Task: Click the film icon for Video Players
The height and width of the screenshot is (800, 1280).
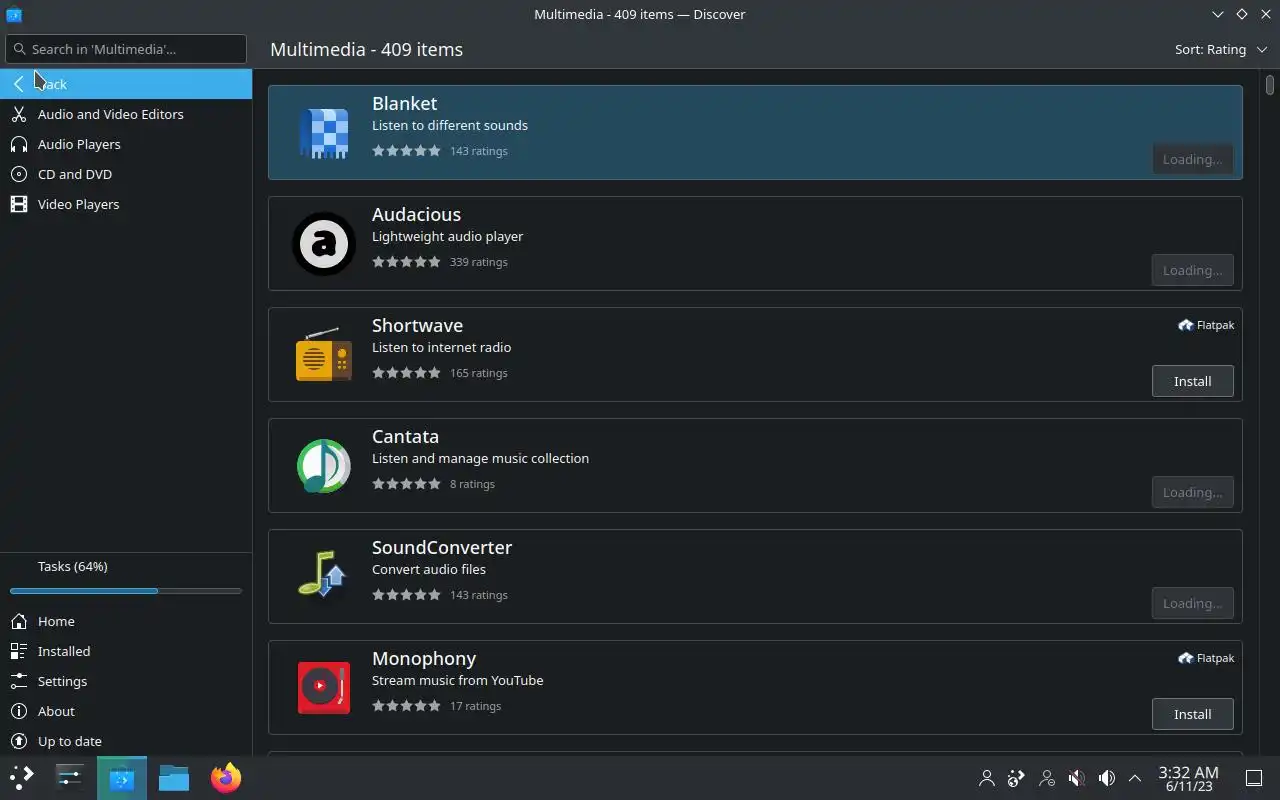Action: 19,204
